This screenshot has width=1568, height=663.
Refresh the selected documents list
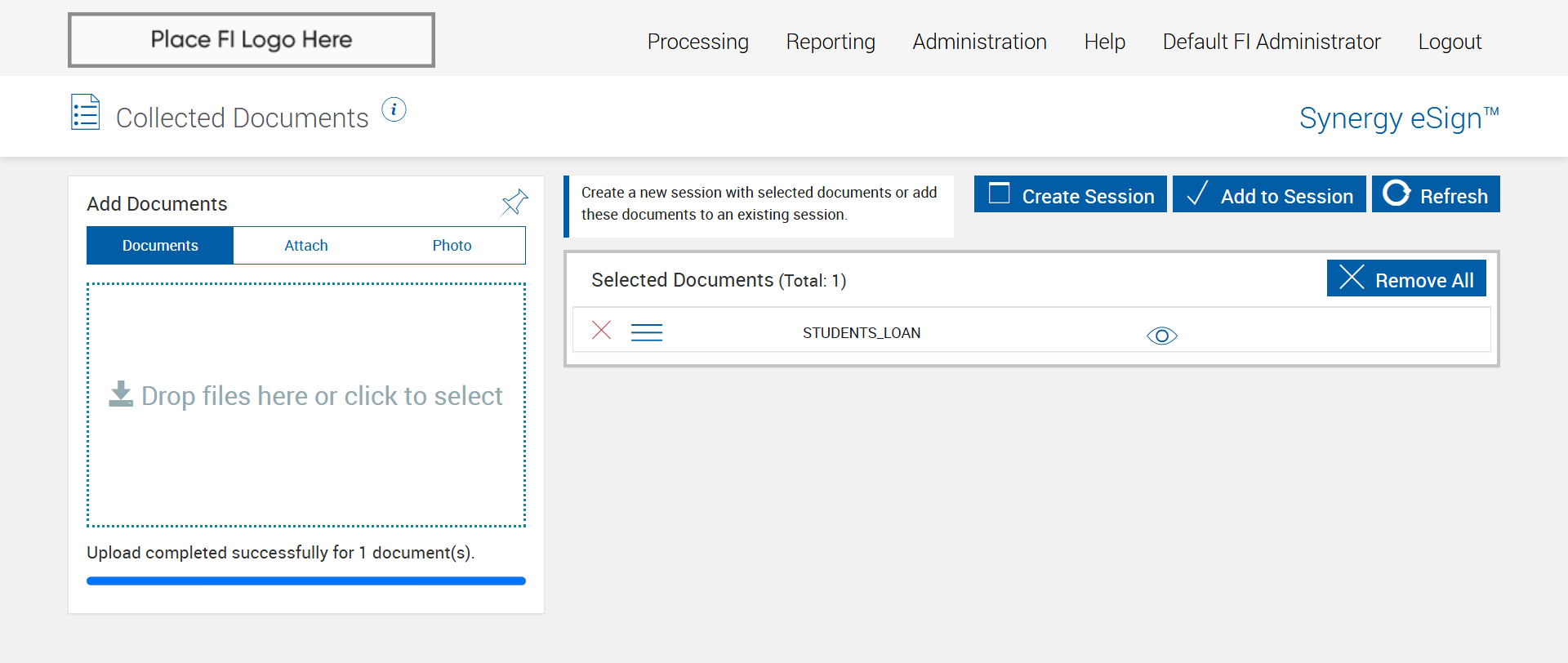point(1436,195)
